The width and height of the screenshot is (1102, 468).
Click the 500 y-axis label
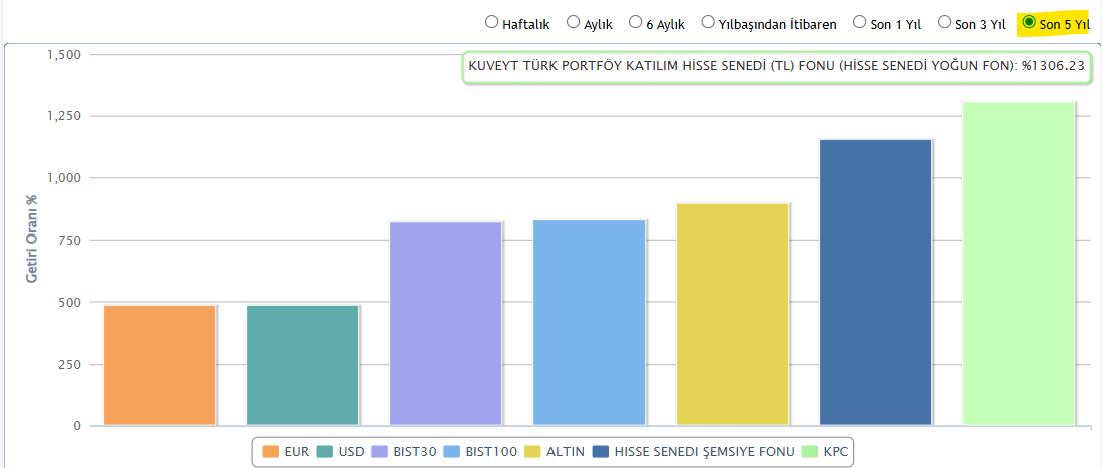click(71, 302)
